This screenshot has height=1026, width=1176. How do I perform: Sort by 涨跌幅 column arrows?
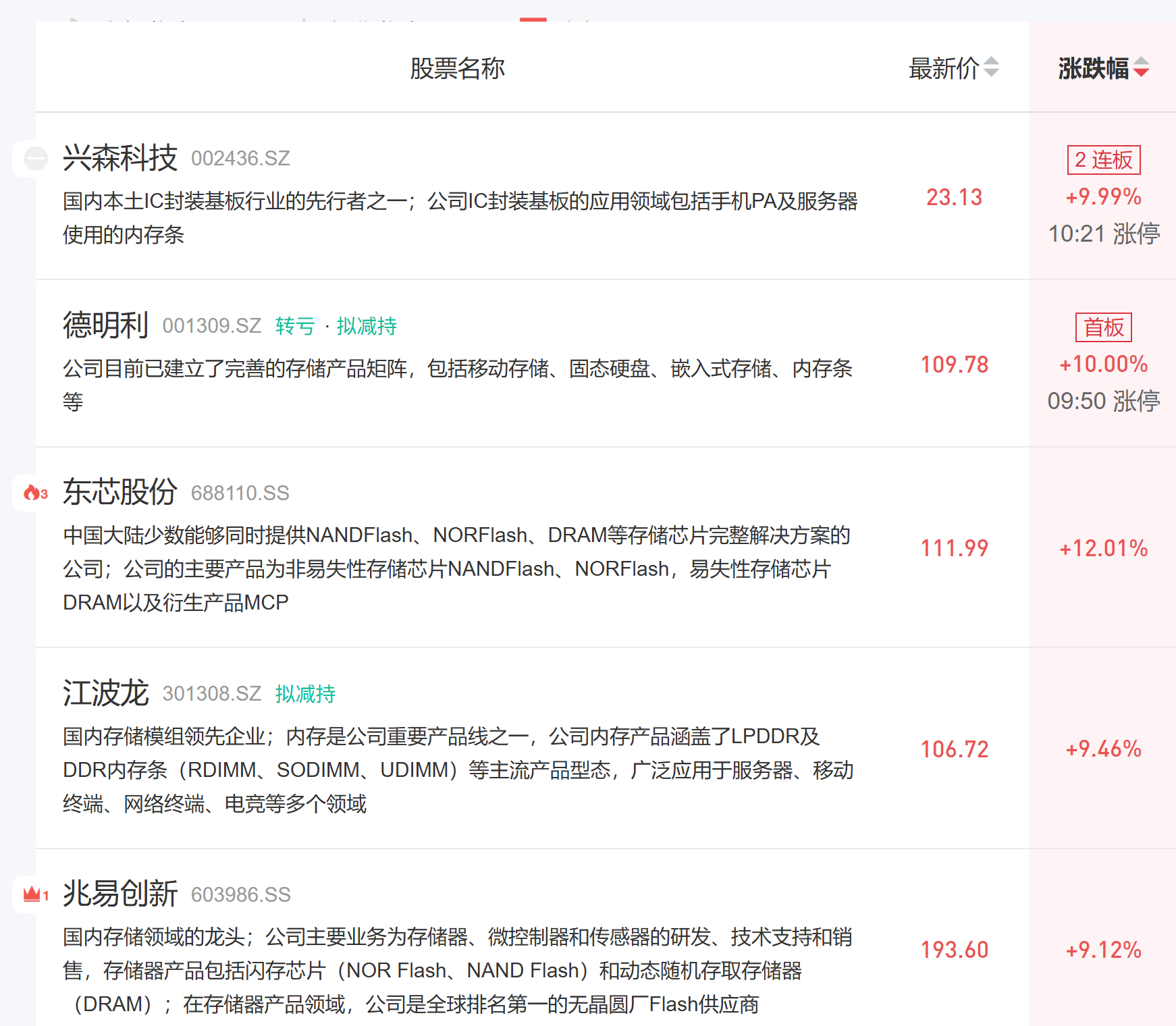point(1141,67)
